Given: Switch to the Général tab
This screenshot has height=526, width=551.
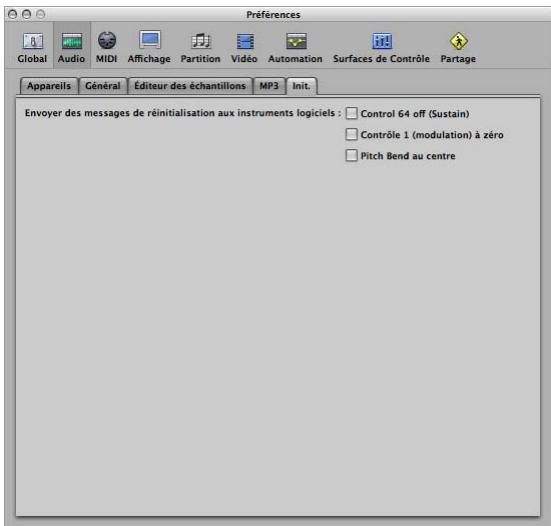Looking at the screenshot, I should pos(103,86).
